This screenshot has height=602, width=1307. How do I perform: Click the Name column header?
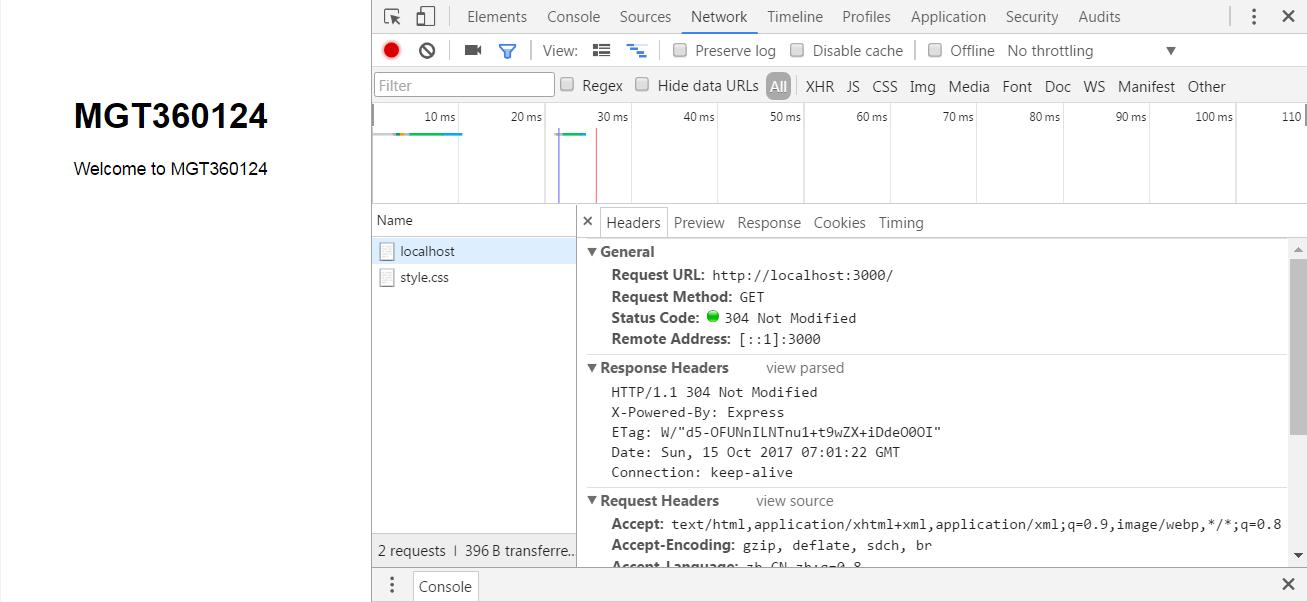(x=474, y=220)
